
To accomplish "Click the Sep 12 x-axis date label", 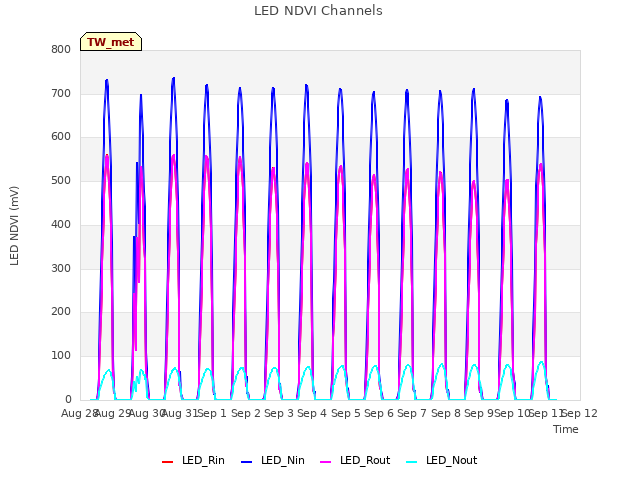I will [580, 413].
